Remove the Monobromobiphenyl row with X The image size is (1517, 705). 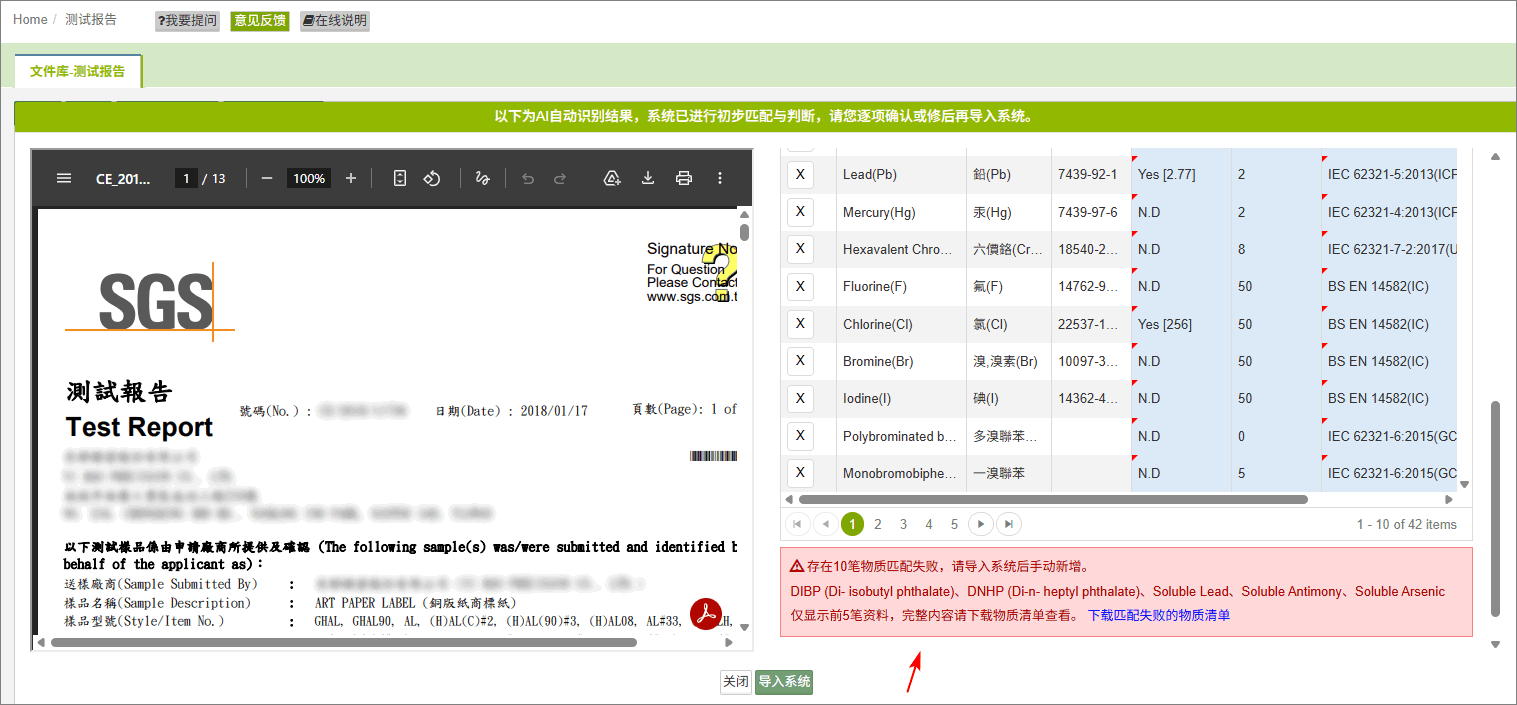pos(800,473)
